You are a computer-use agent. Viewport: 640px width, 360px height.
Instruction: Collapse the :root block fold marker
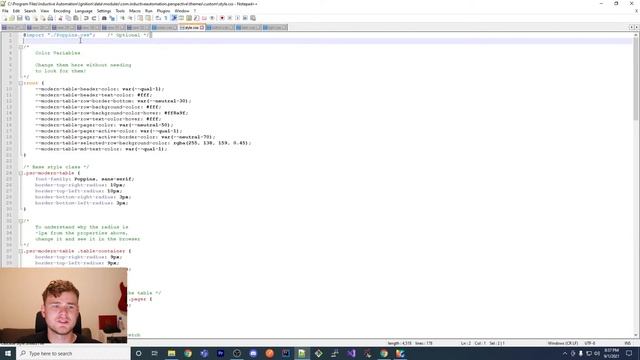tap(20, 83)
